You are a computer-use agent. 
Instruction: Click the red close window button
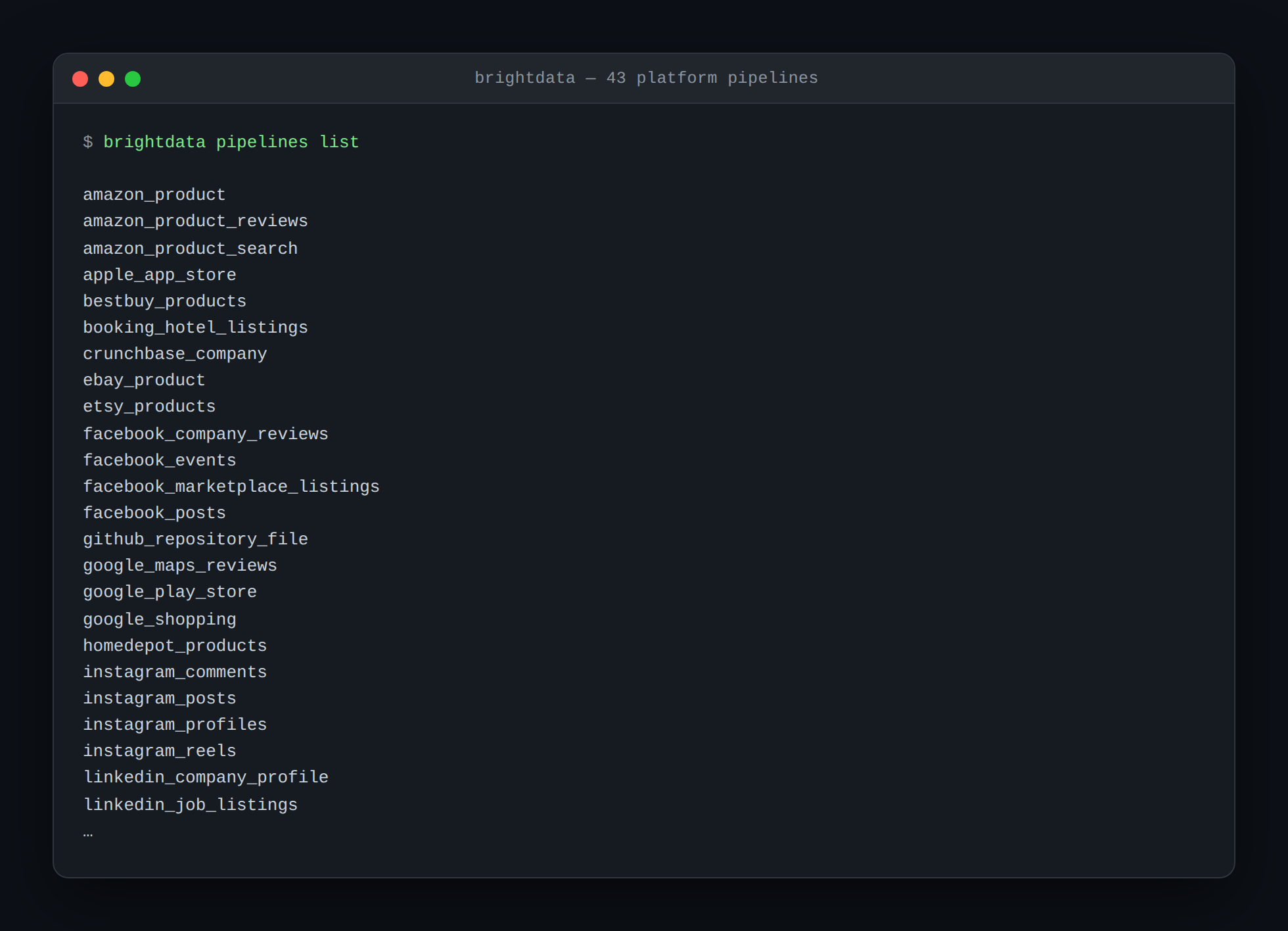(80, 79)
